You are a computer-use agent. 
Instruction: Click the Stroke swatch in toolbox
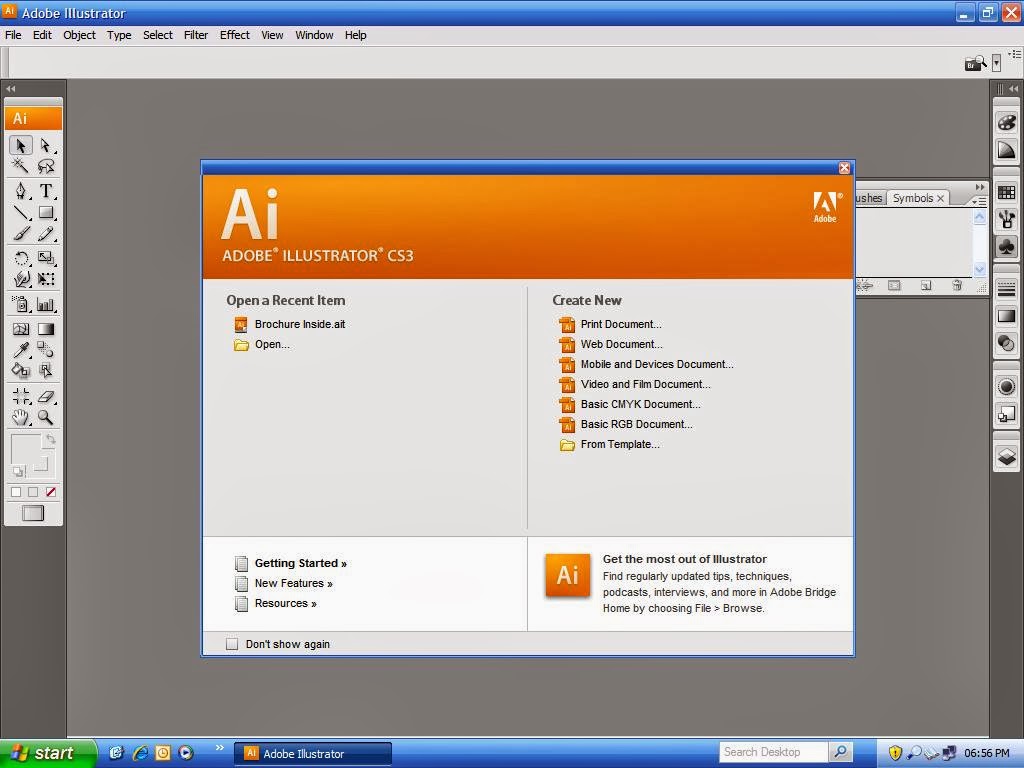pyautogui.click(x=39, y=463)
